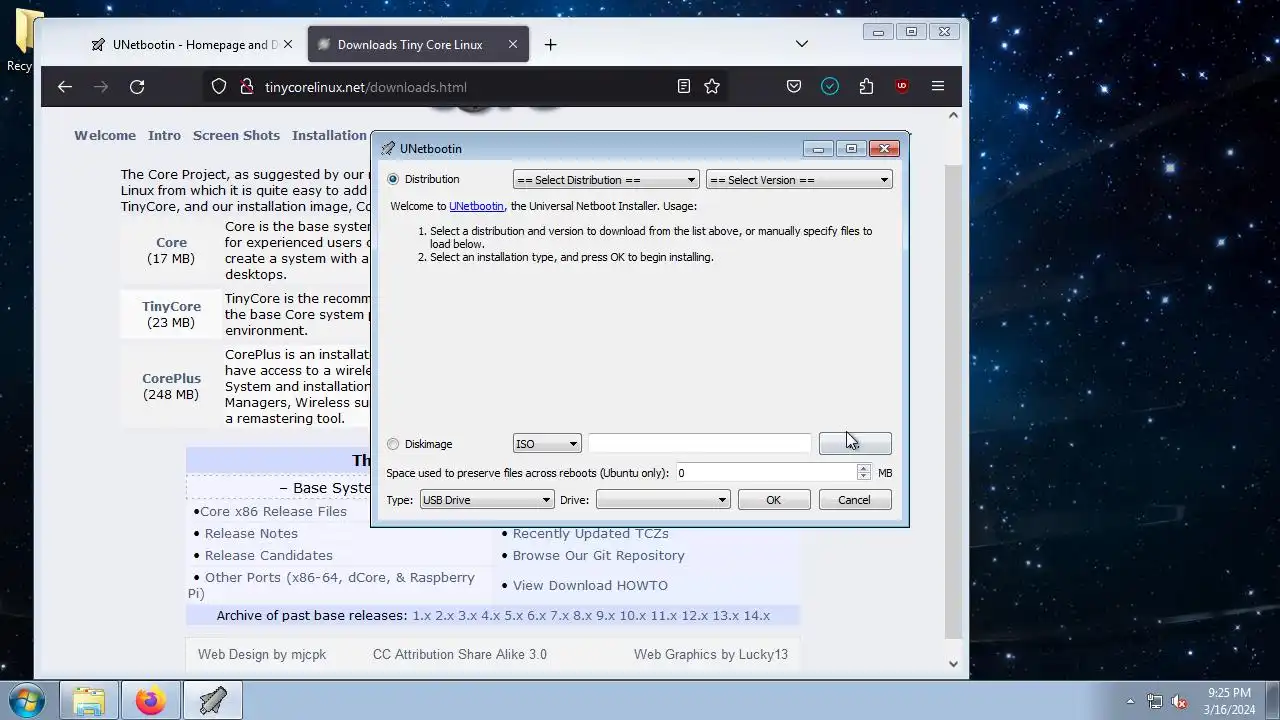Click the persistence space MB field
The height and width of the screenshot is (720, 1280).
[766, 473]
